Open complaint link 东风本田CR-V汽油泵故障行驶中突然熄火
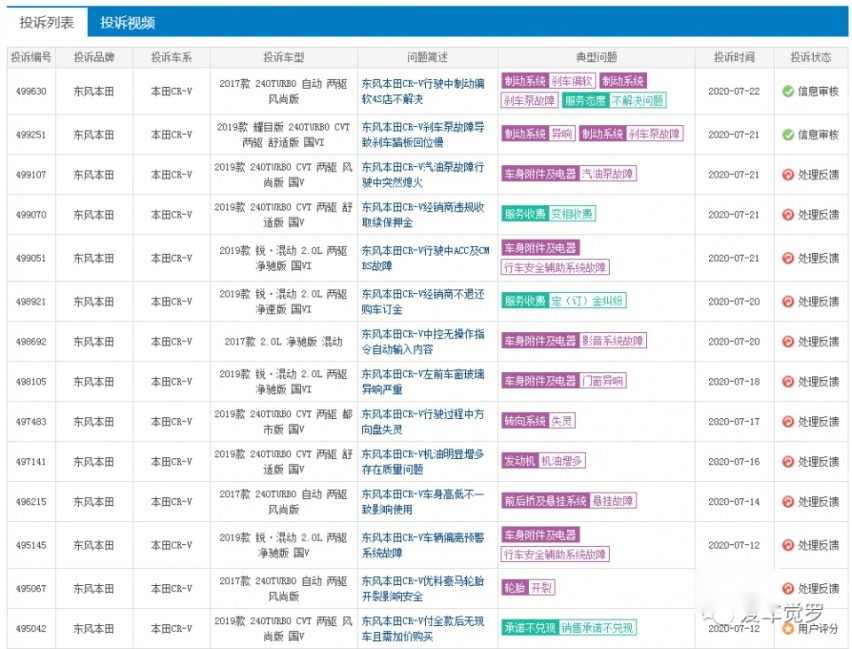 [x=423, y=174]
